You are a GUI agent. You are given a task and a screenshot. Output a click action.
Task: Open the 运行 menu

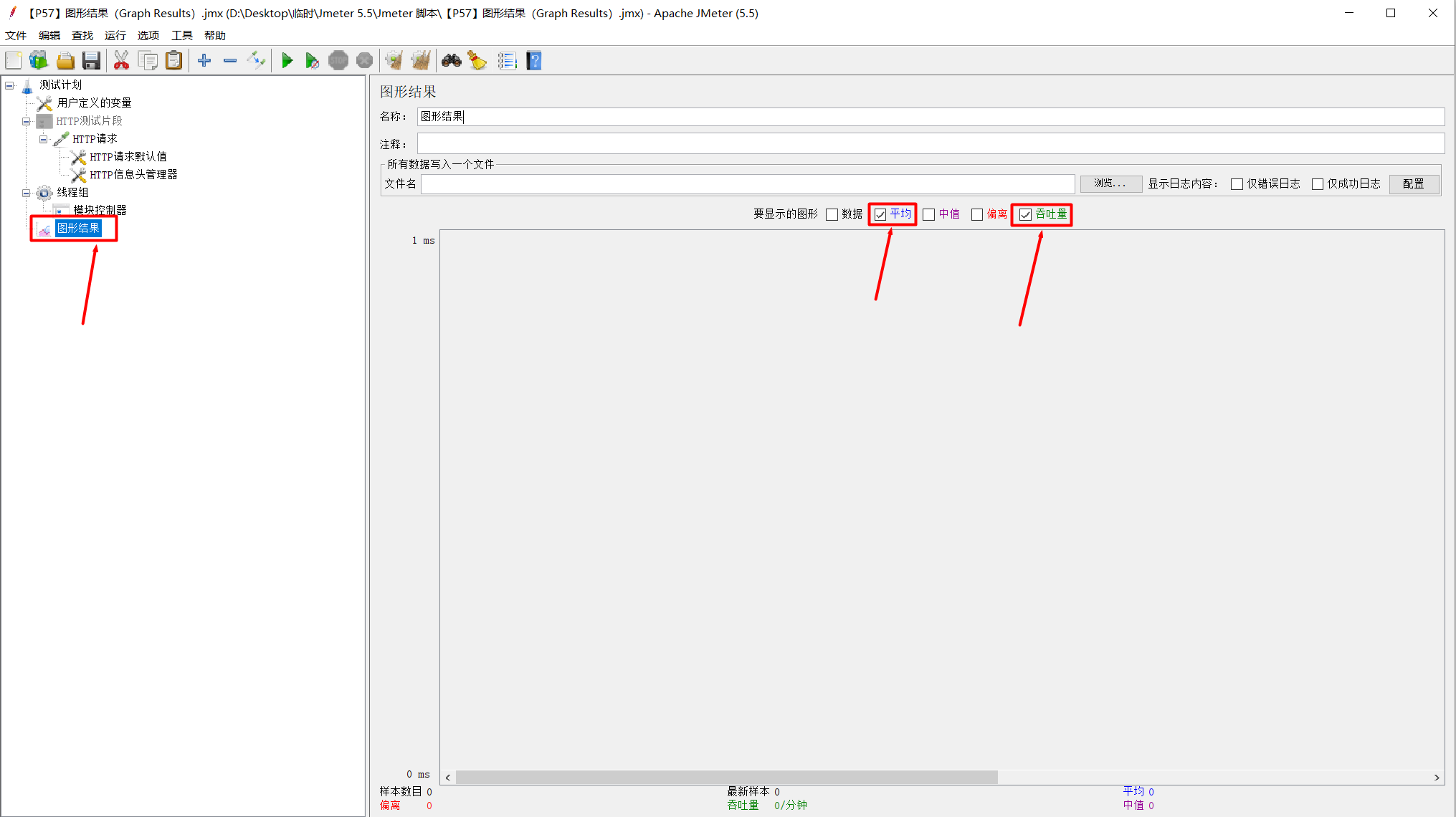point(115,35)
